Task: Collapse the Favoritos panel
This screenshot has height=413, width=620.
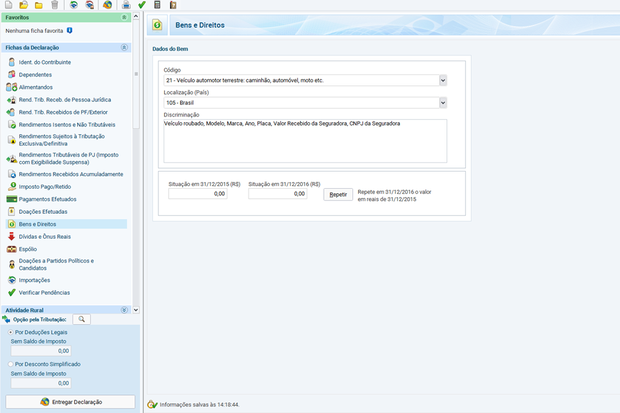Action: point(124,17)
